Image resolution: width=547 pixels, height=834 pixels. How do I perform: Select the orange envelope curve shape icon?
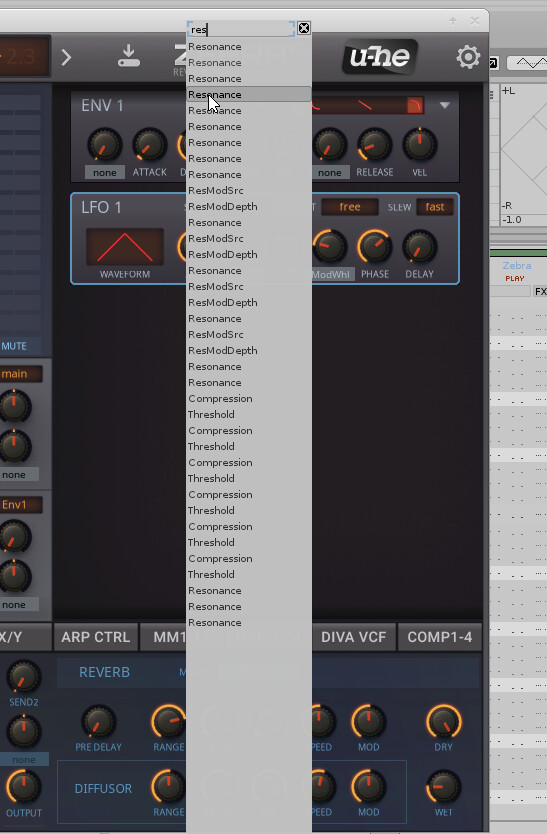(415, 105)
